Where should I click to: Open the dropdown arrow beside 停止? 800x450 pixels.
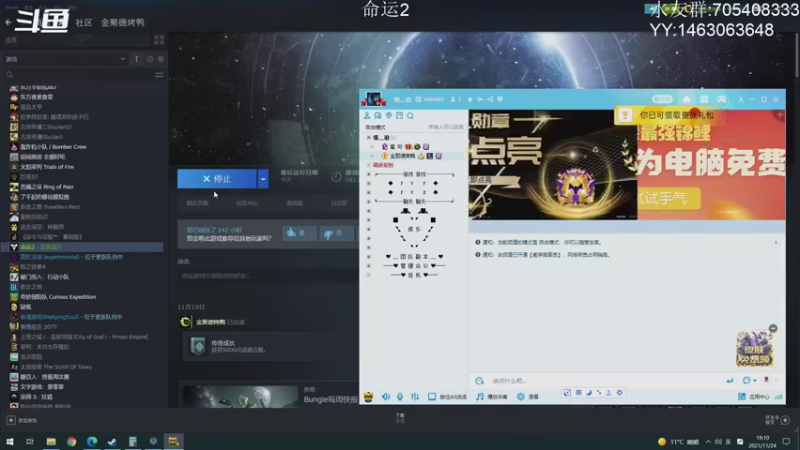tap(263, 179)
